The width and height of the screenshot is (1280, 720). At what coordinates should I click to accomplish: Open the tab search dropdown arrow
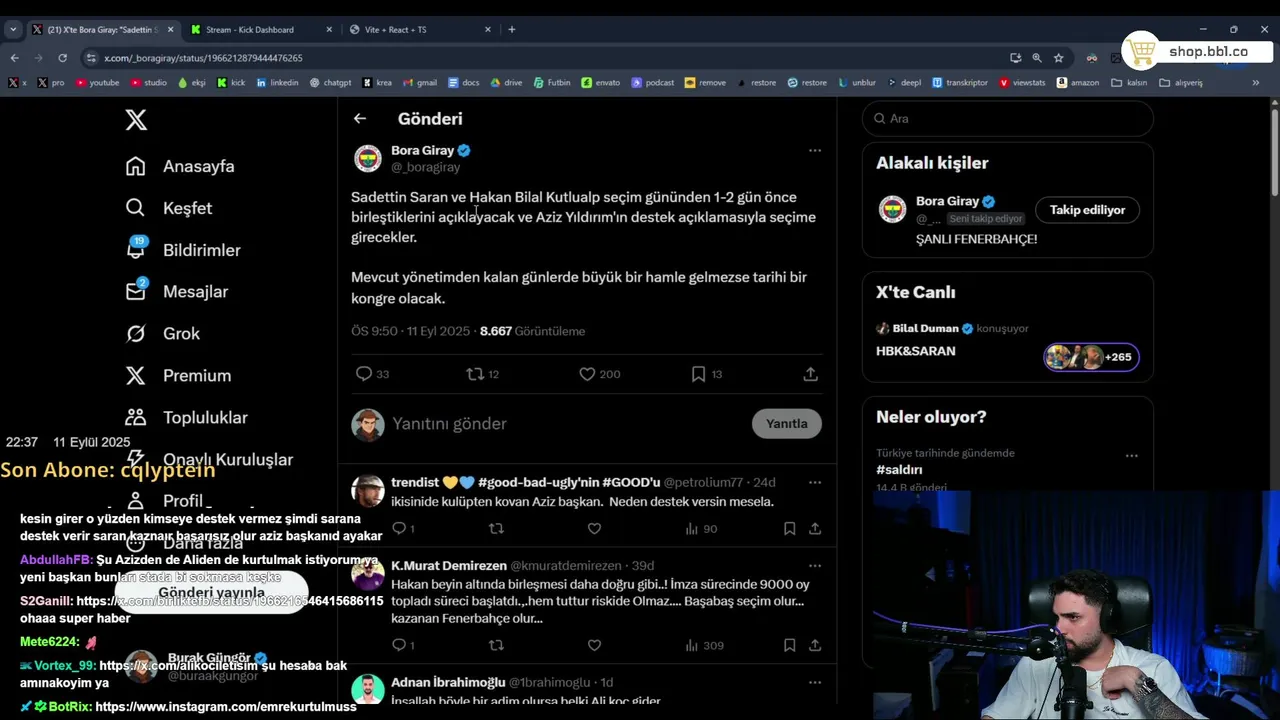click(x=13, y=29)
